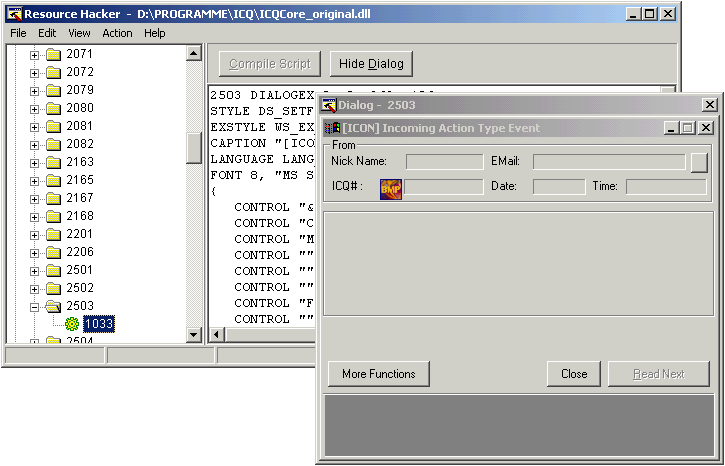Viewport: 725px width, 466px height.
Task: Click the Dialog 2503 window icon
Action: (328, 105)
